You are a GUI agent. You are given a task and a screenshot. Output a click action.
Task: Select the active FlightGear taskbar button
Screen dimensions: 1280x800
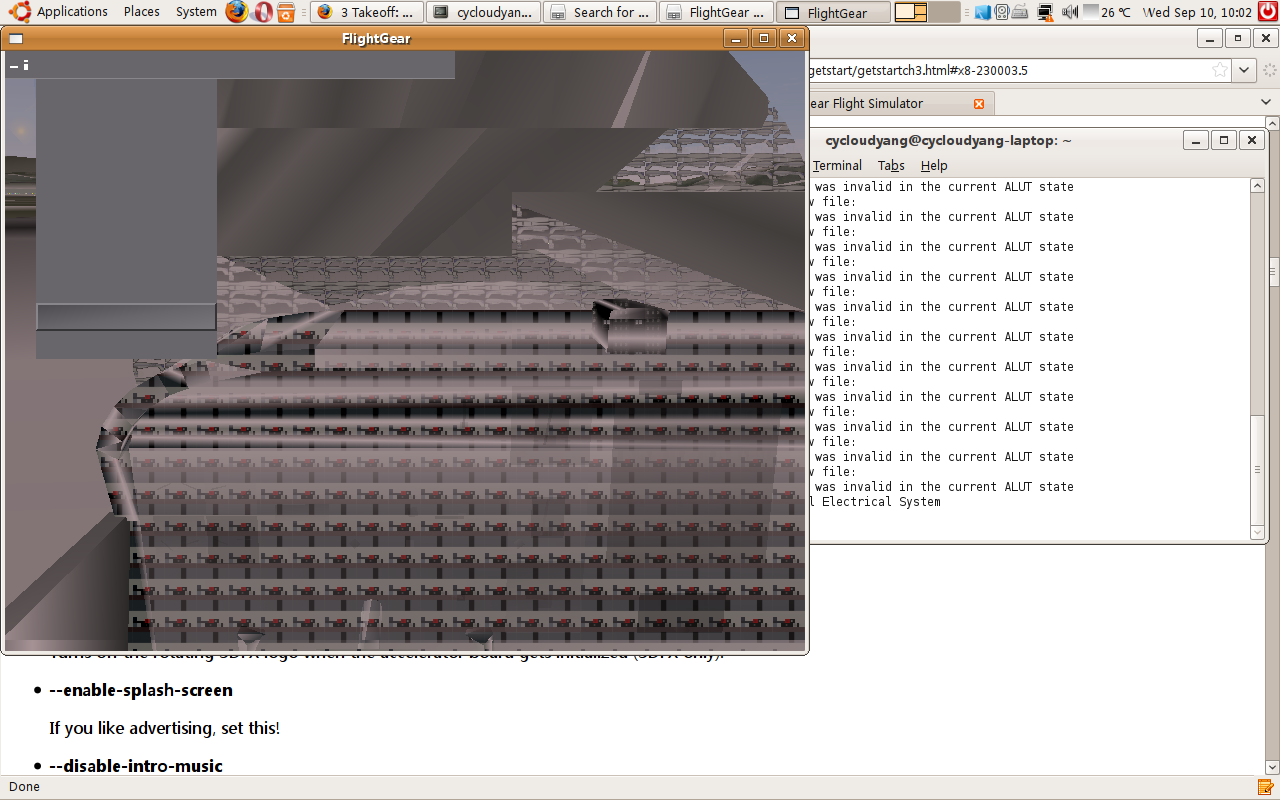(x=834, y=12)
